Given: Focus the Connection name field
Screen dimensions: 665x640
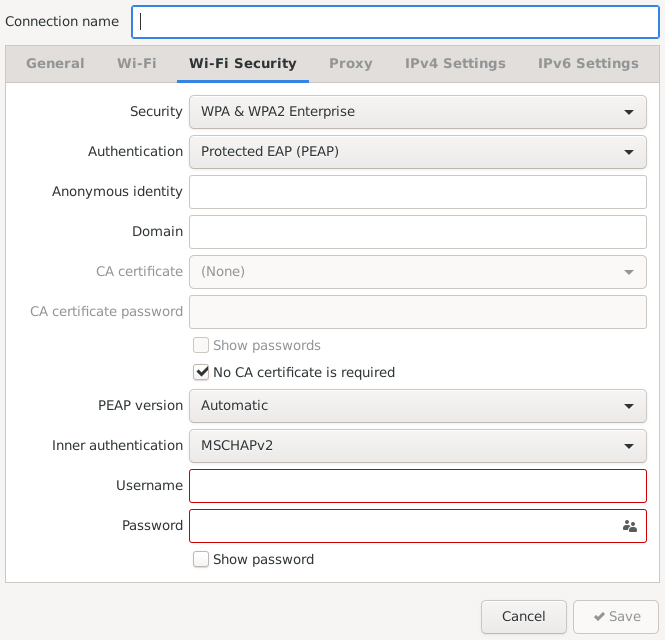Looking at the screenshot, I should pos(395,22).
